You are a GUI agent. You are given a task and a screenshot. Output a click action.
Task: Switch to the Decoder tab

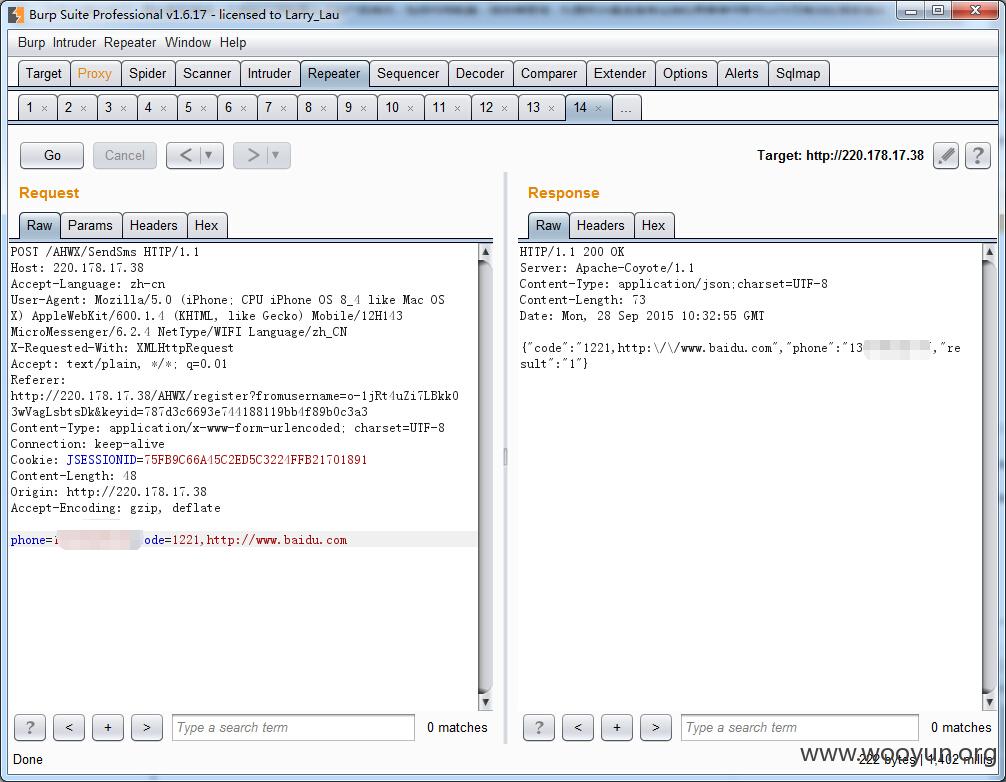pyautogui.click(x=480, y=74)
